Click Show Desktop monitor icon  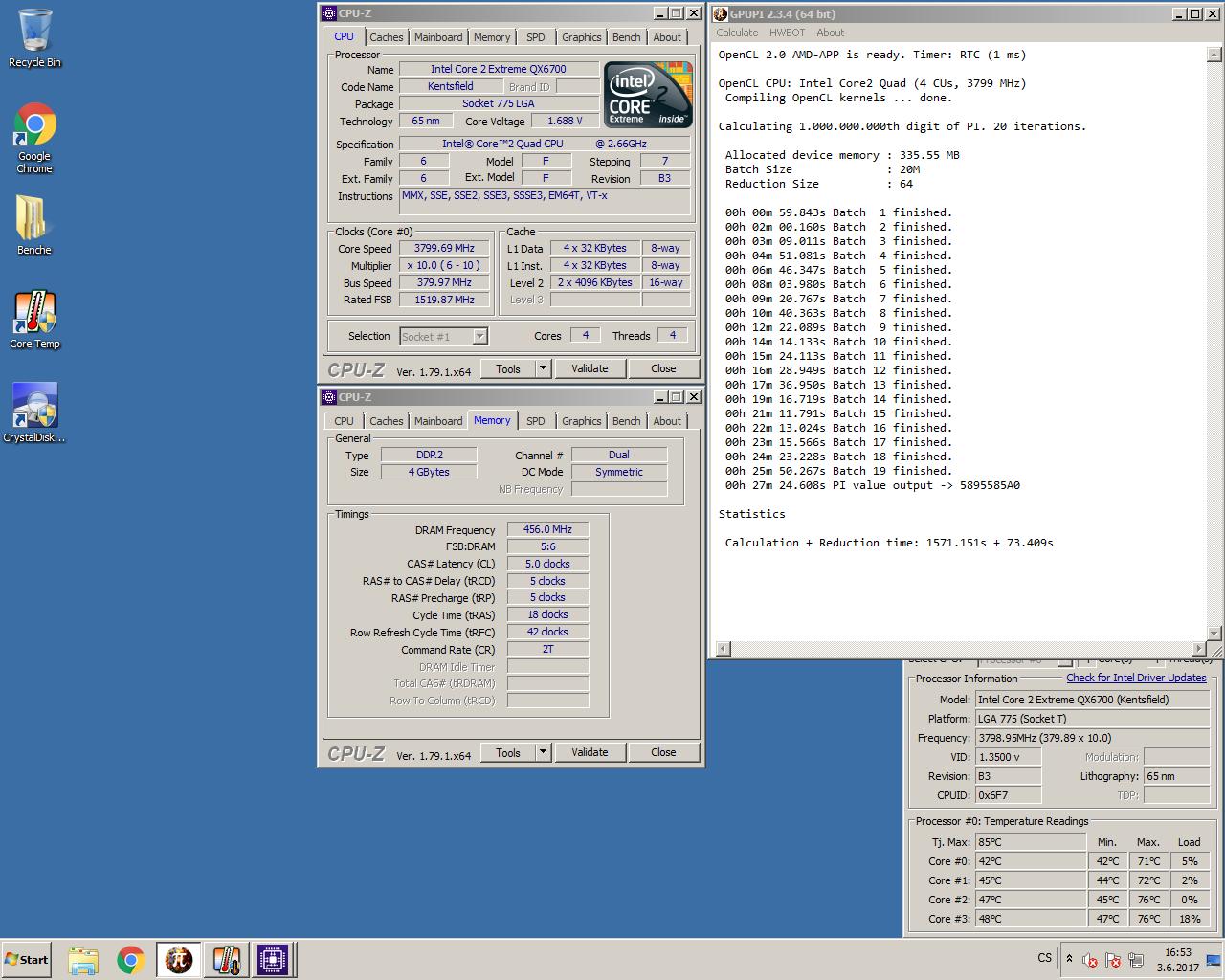click(1214, 959)
